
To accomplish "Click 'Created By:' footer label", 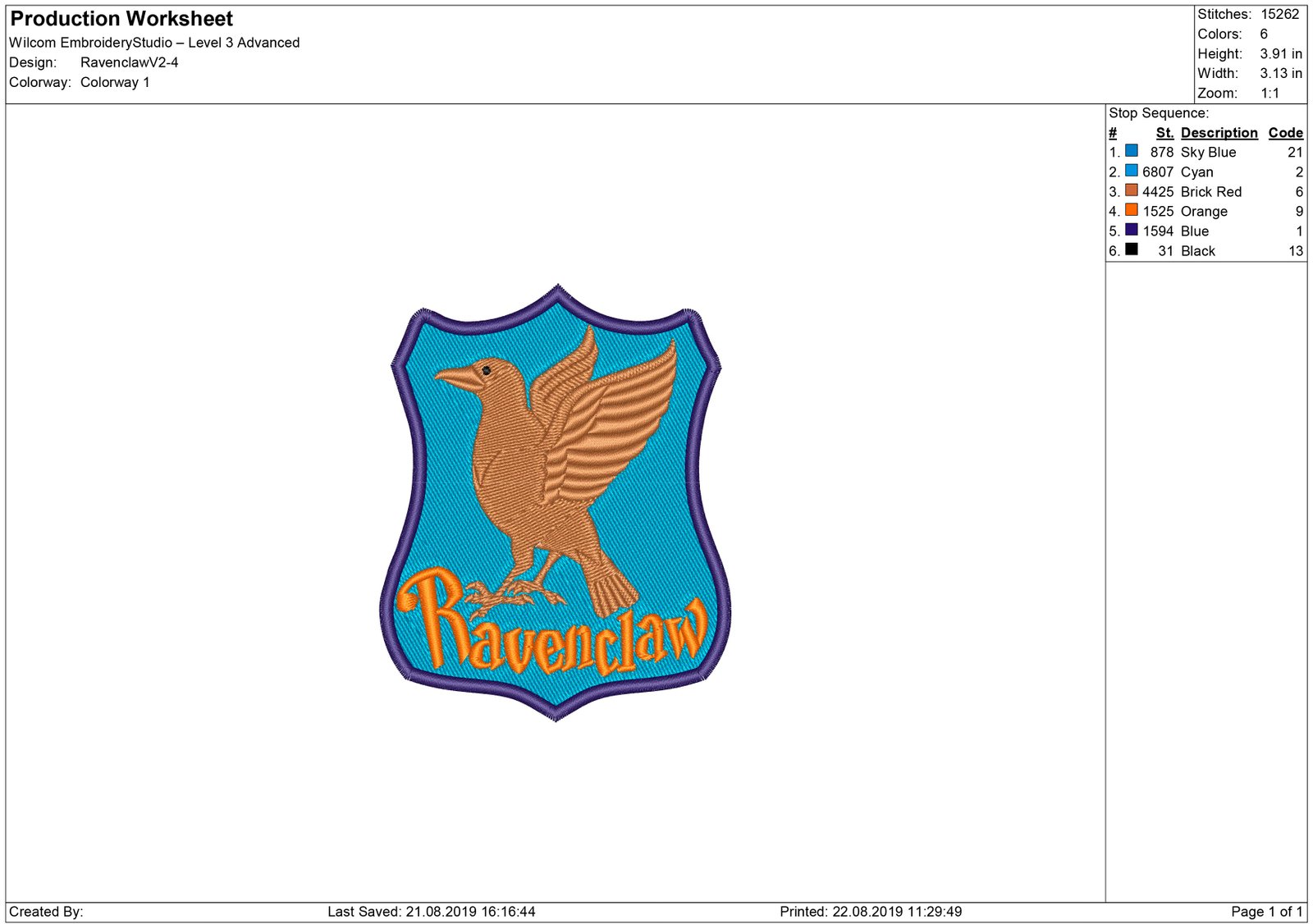I will (x=46, y=912).
